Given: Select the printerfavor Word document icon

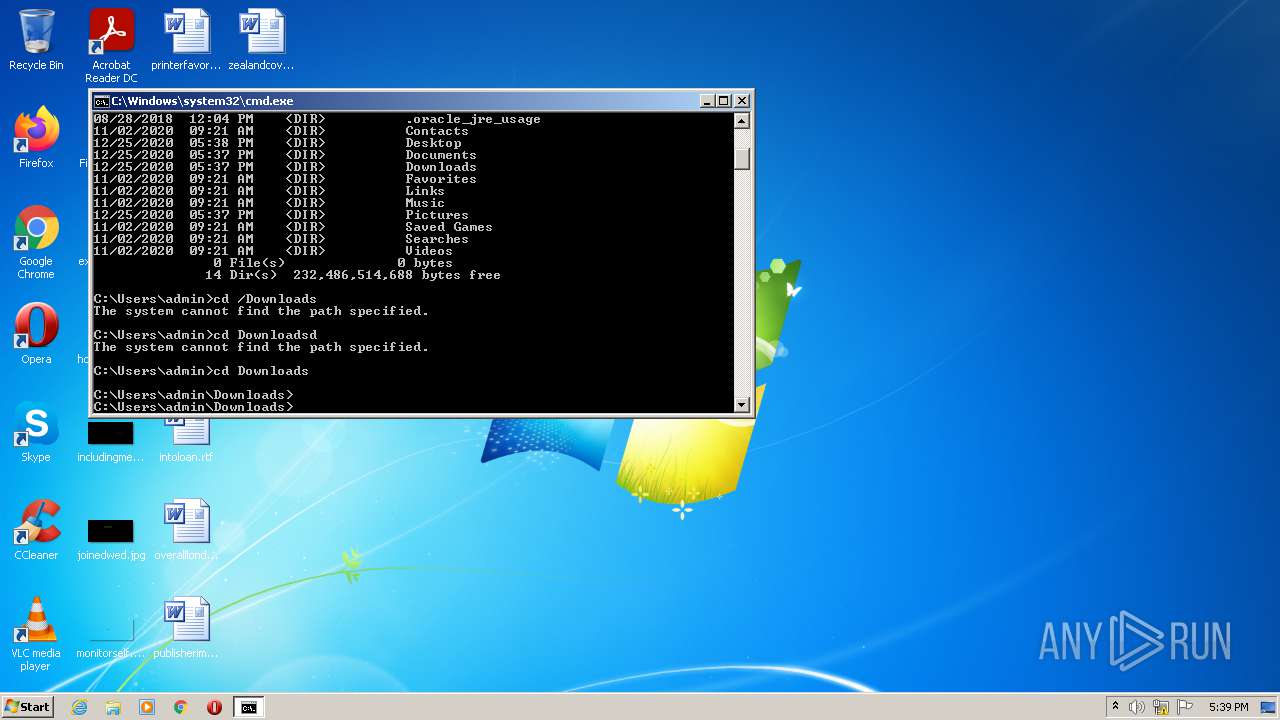Looking at the screenshot, I should (x=187, y=40).
